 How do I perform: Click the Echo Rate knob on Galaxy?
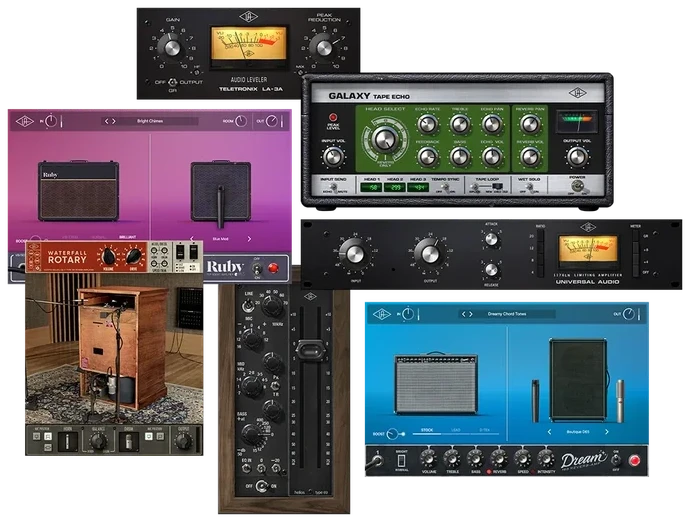(x=427, y=125)
